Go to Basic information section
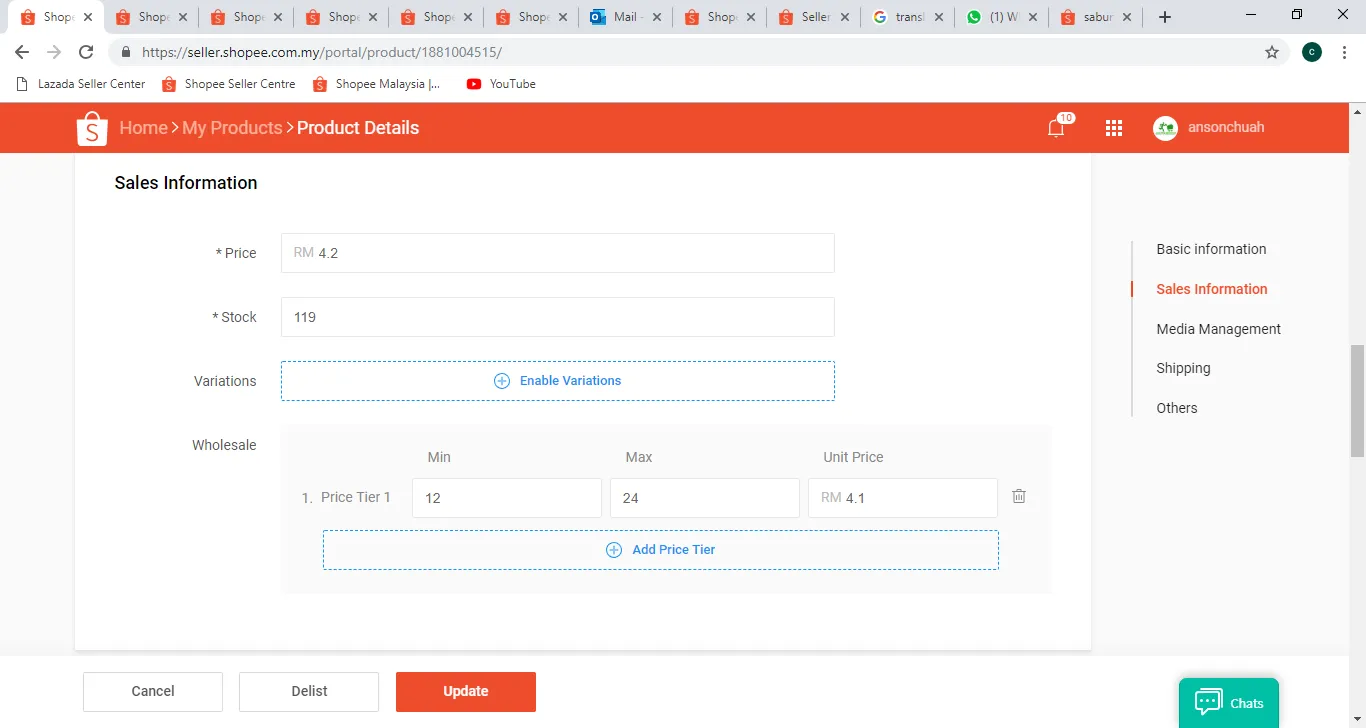Image resolution: width=1366 pixels, height=728 pixels. [x=1211, y=249]
